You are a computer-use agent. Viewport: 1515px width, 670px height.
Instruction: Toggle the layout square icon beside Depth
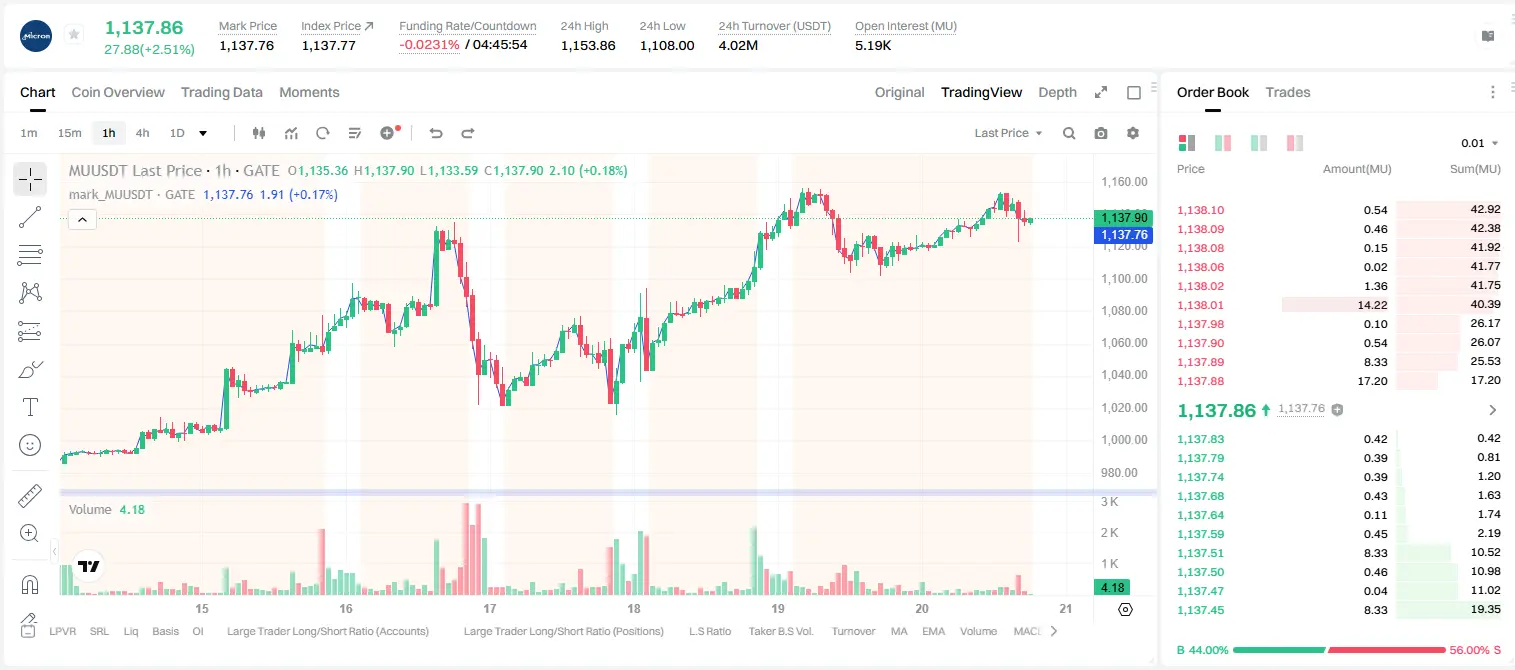click(1134, 92)
